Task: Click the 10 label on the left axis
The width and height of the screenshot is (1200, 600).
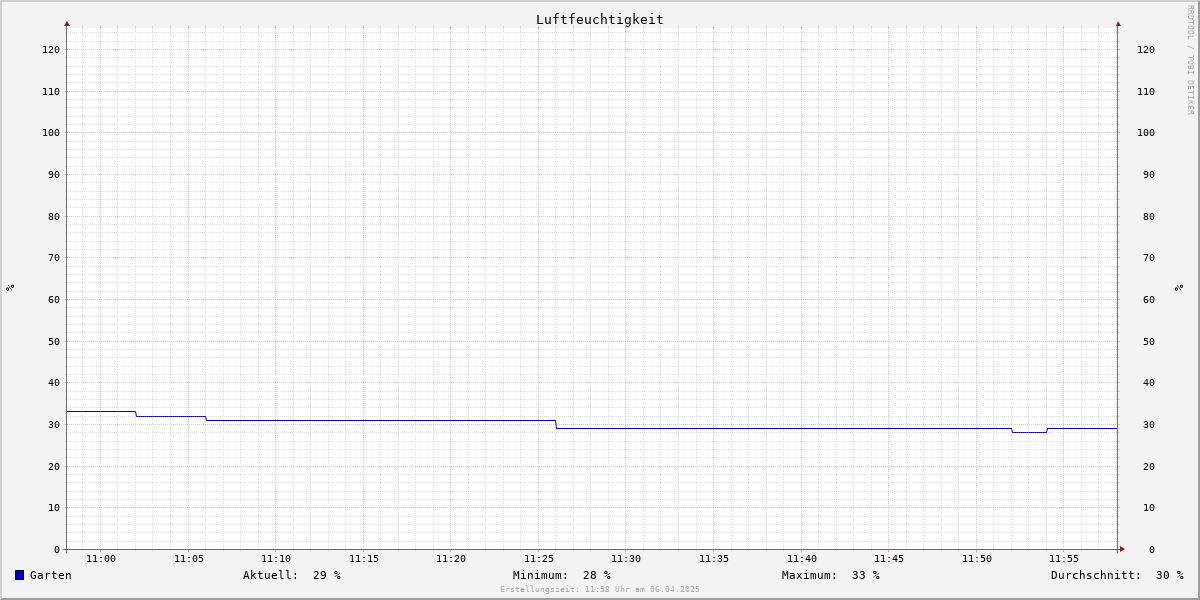Action: [54, 507]
